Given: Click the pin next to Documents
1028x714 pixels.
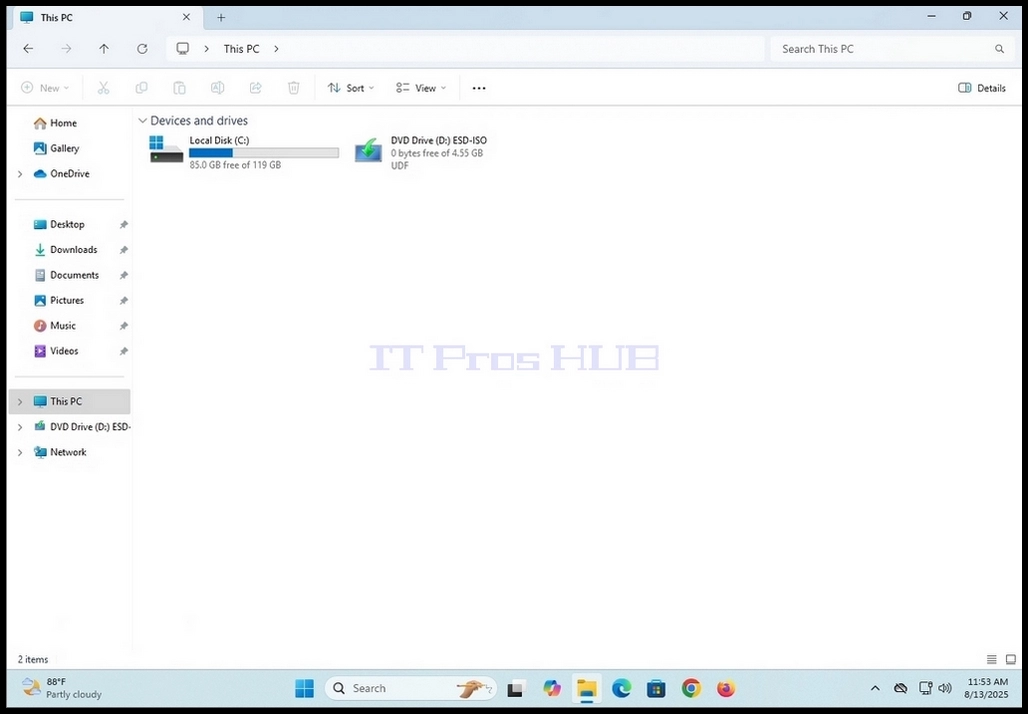Looking at the screenshot, I should (x=123, y=275).
